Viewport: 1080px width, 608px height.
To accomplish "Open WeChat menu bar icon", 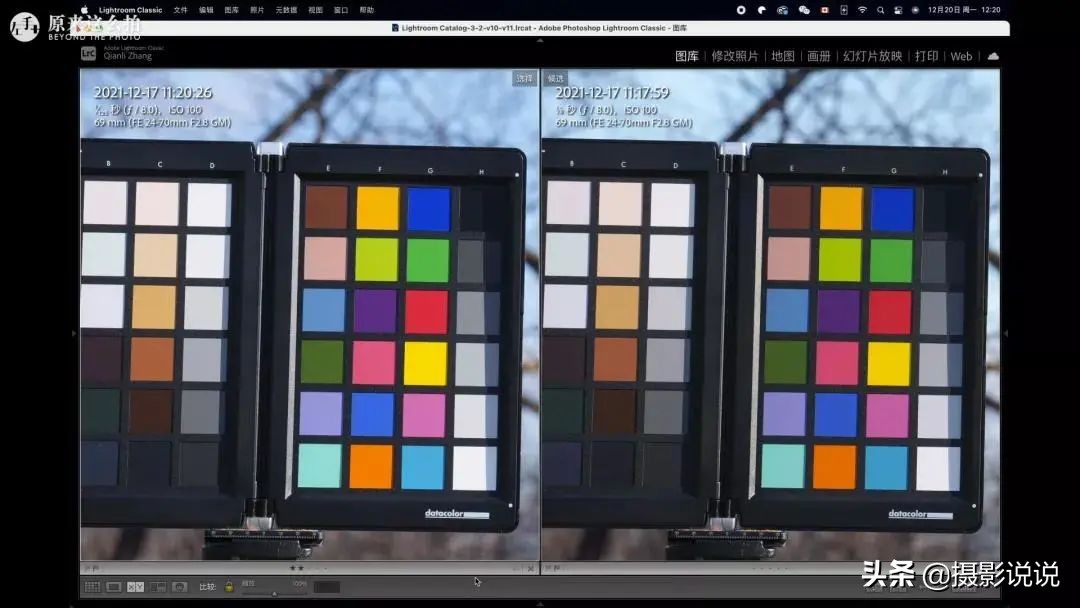I will (804, 10).
